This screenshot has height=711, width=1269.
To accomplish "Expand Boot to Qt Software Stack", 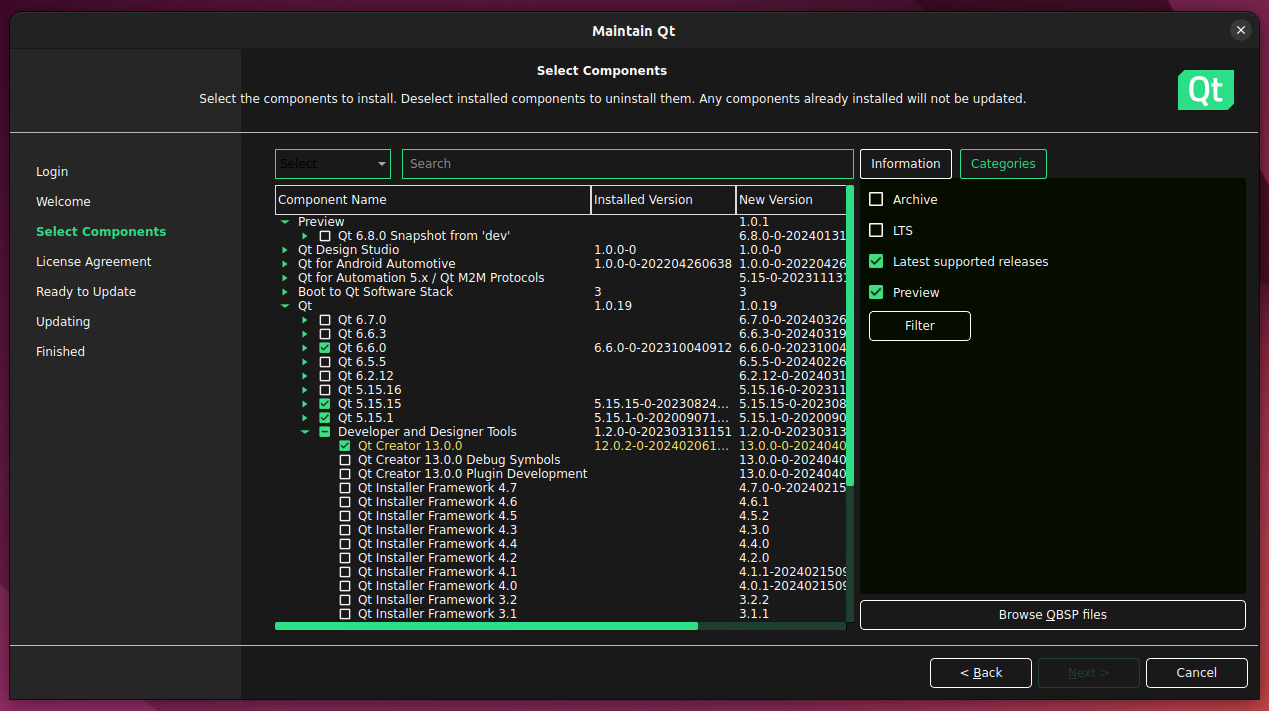I will [x=285, y=292].
